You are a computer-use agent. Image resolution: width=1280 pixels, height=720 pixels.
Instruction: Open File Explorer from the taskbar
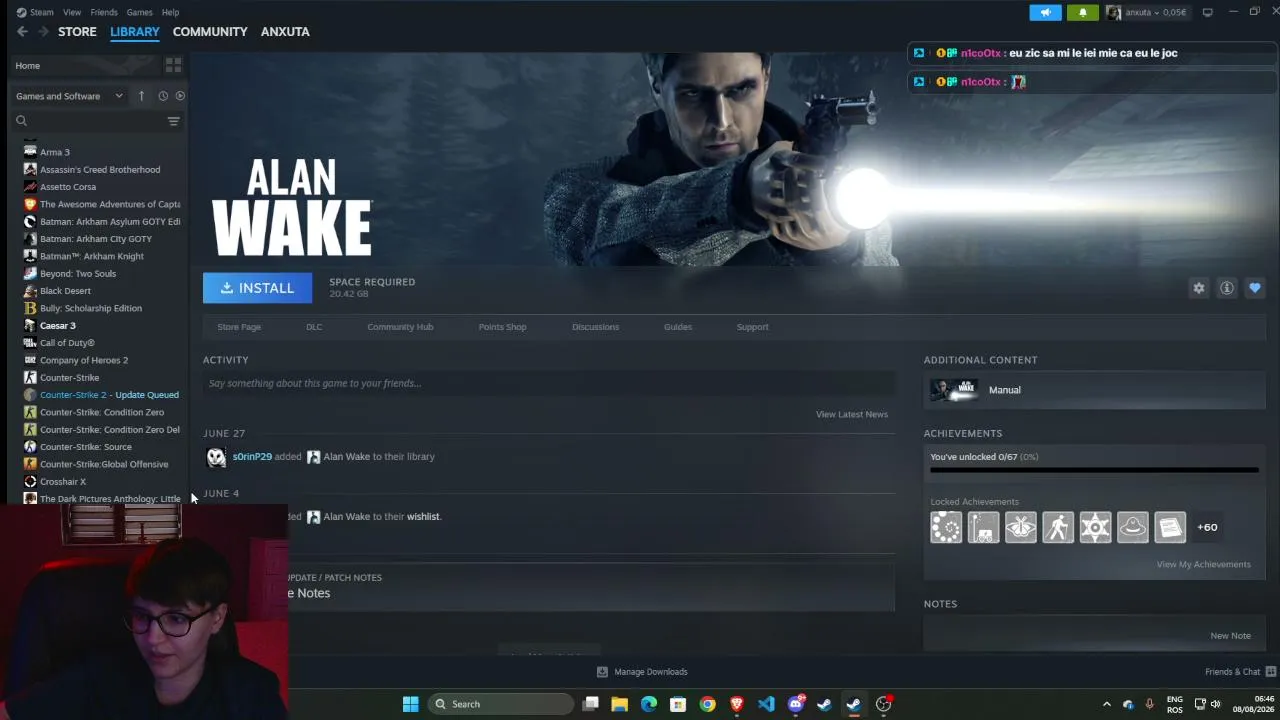coord(620,704)
